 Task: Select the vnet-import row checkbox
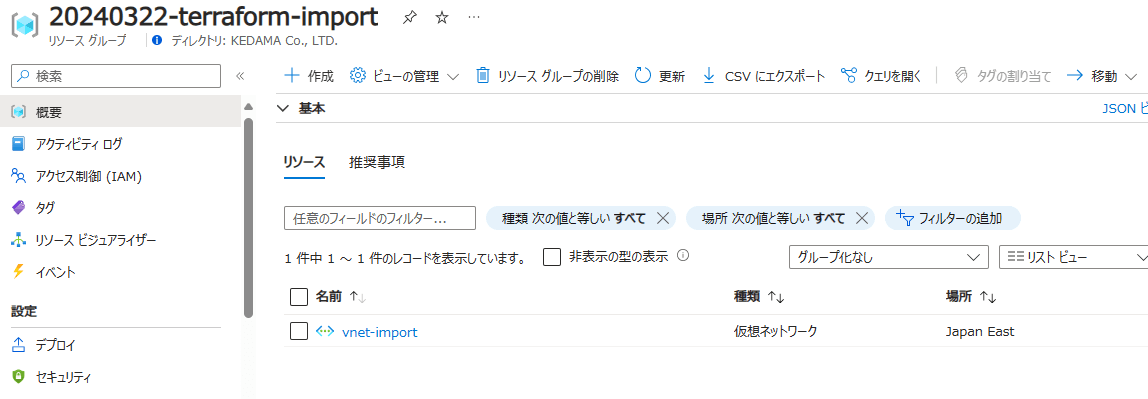coord(299,332)
